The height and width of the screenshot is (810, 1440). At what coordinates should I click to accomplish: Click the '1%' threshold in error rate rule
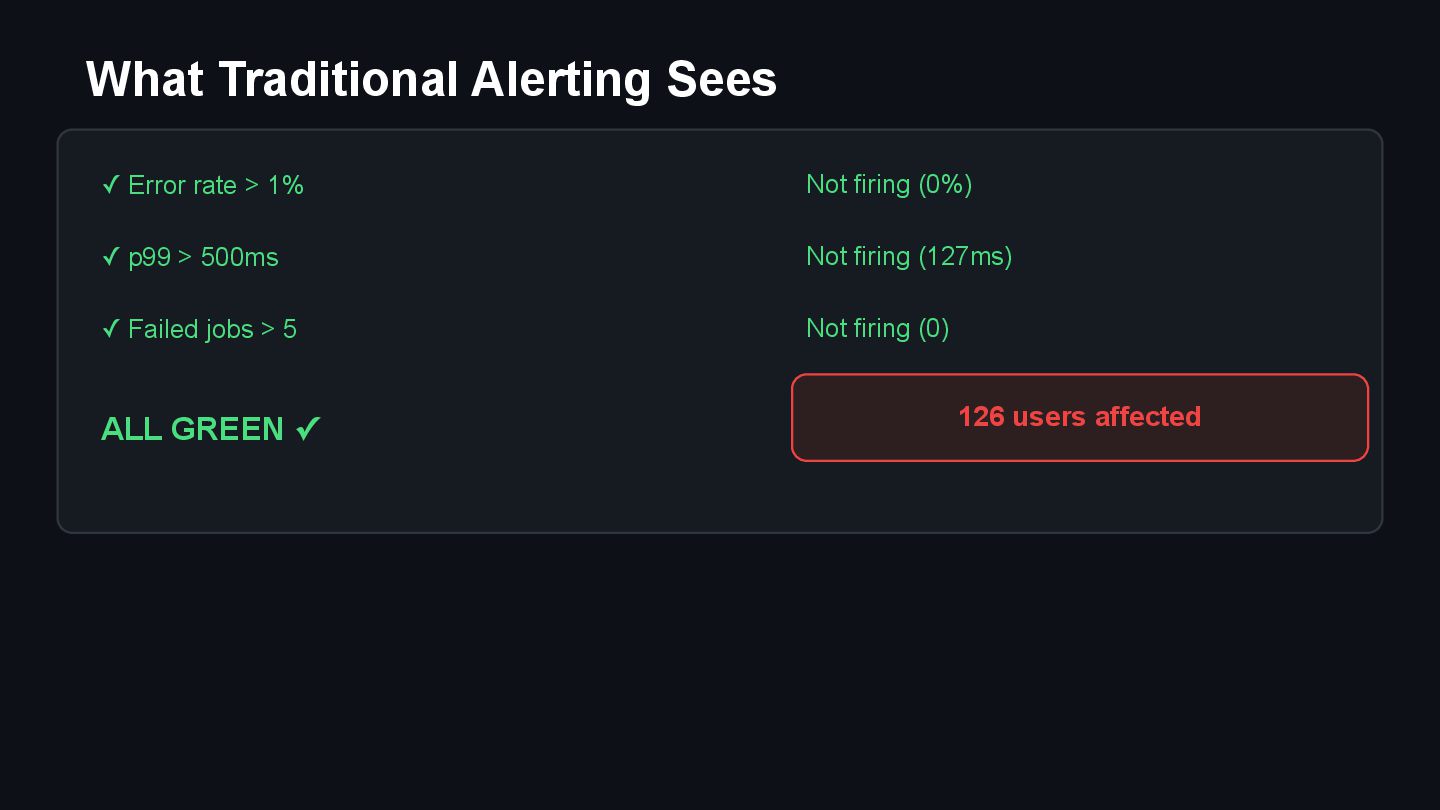pos(285,185)
